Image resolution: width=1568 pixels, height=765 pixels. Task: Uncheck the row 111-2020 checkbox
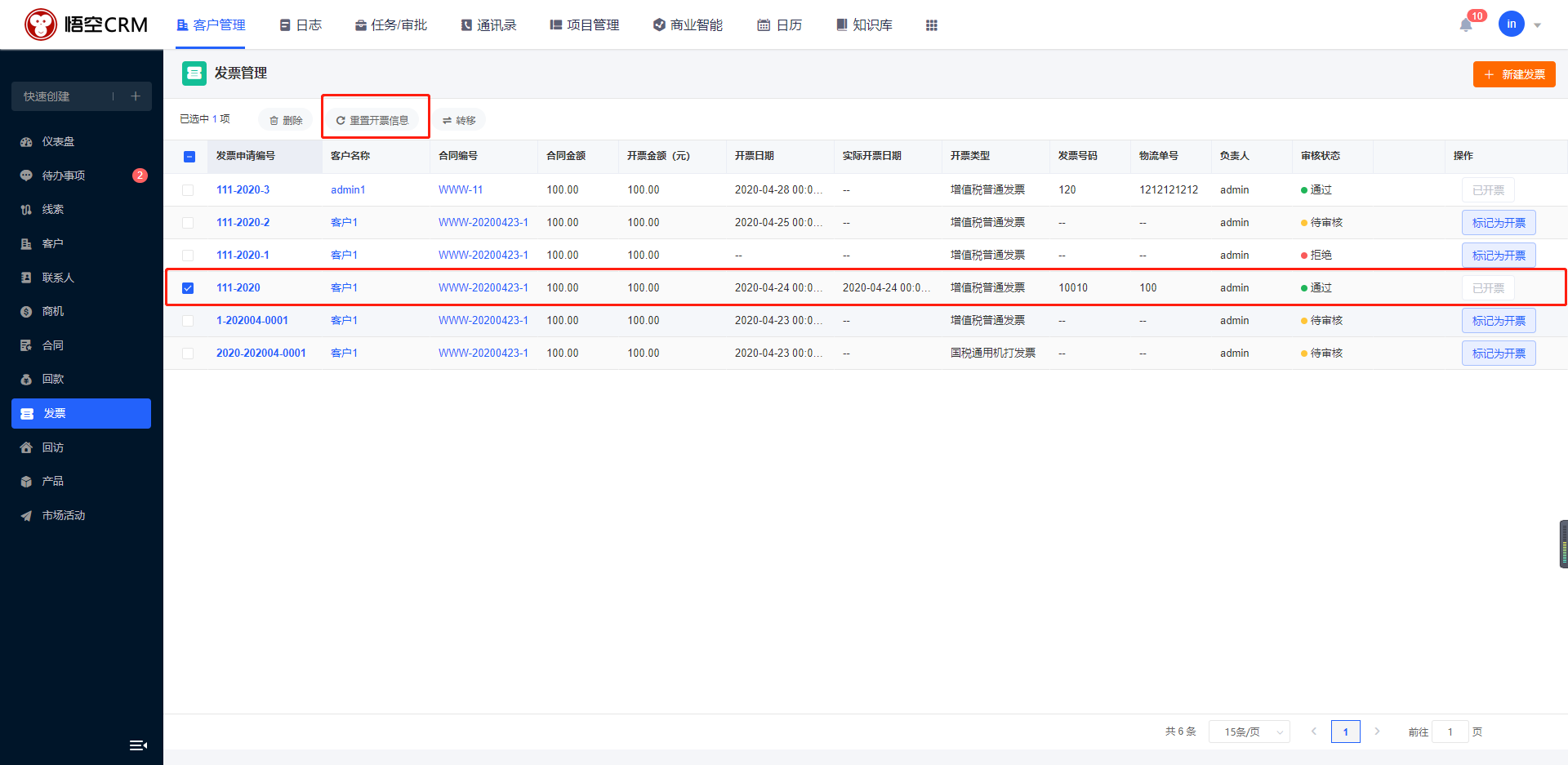[188, 288]
